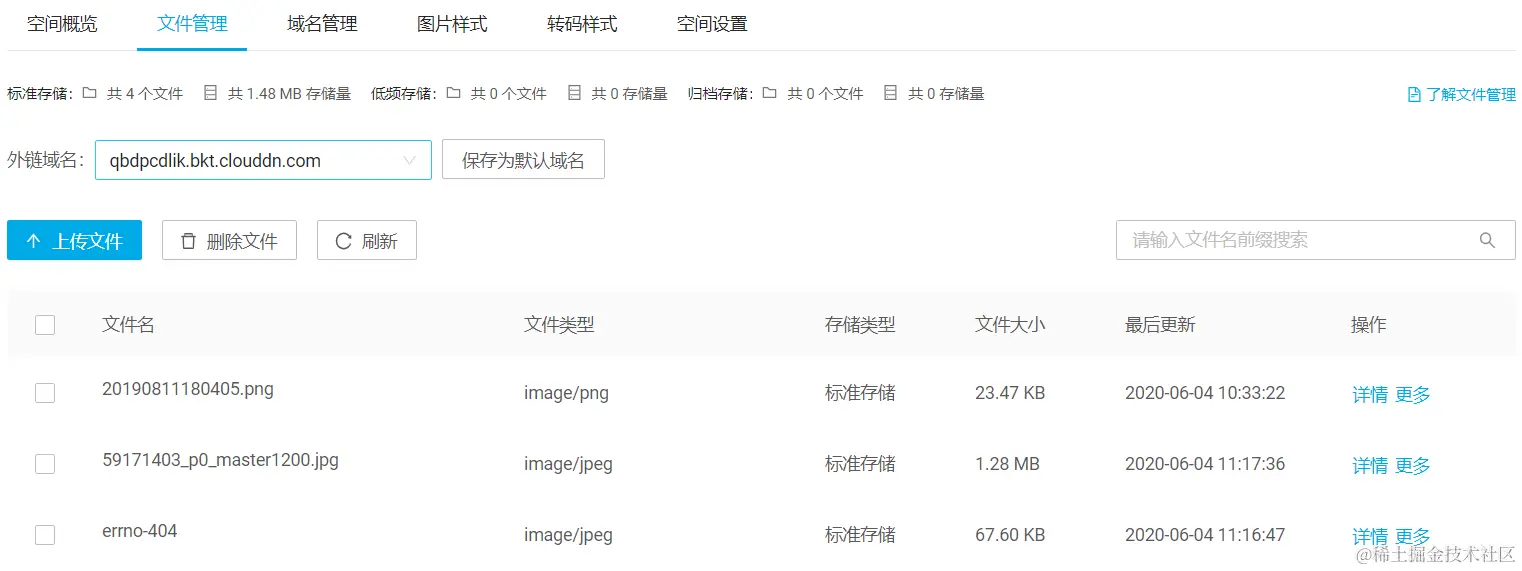This screenshot has width=1522, height=571.
Task: Open 更多 menu for errno-404
Action: 1413,537
